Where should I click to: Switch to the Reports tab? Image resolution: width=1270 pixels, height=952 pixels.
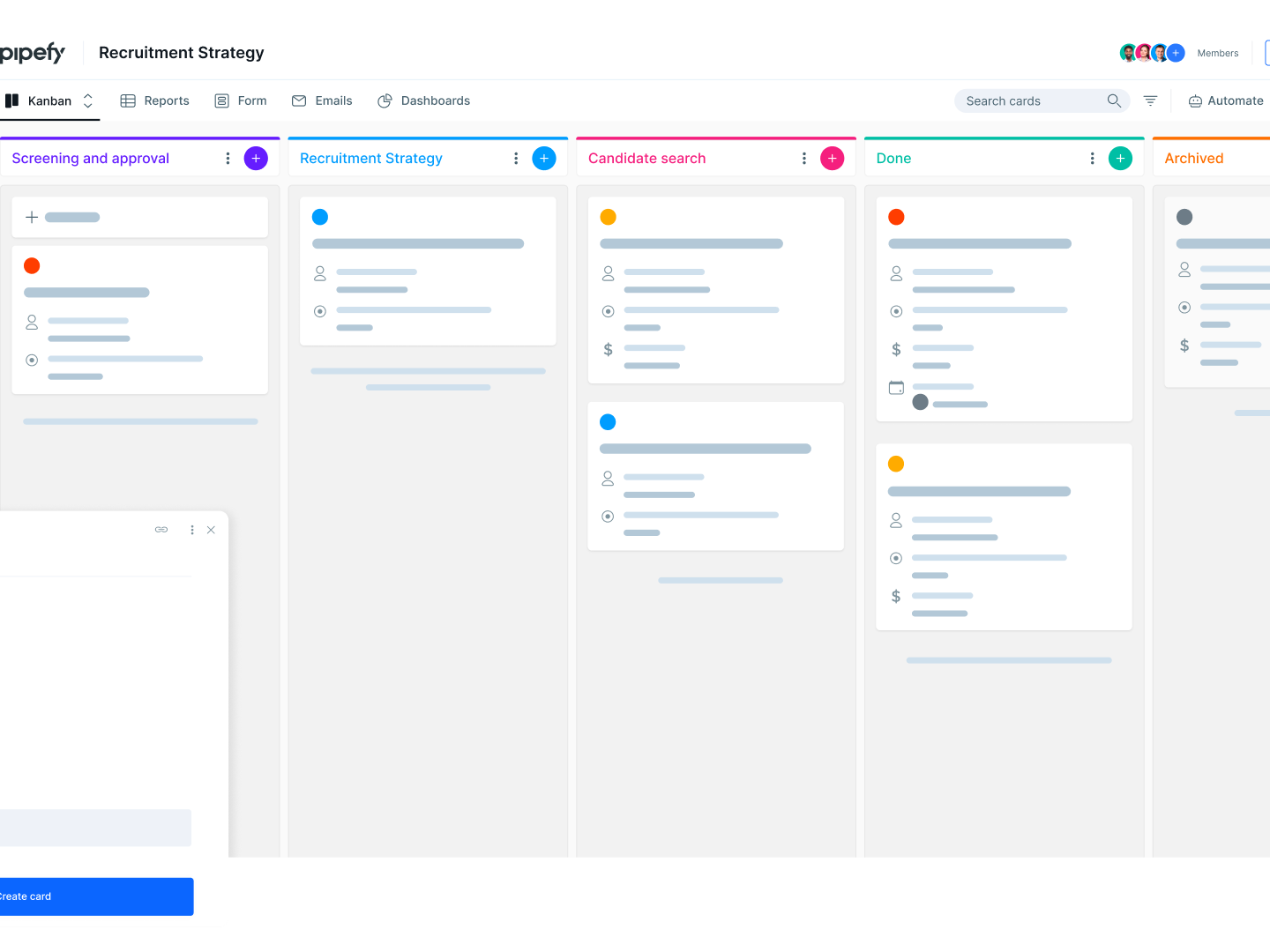pyautogui.click(x=155, y=101)
